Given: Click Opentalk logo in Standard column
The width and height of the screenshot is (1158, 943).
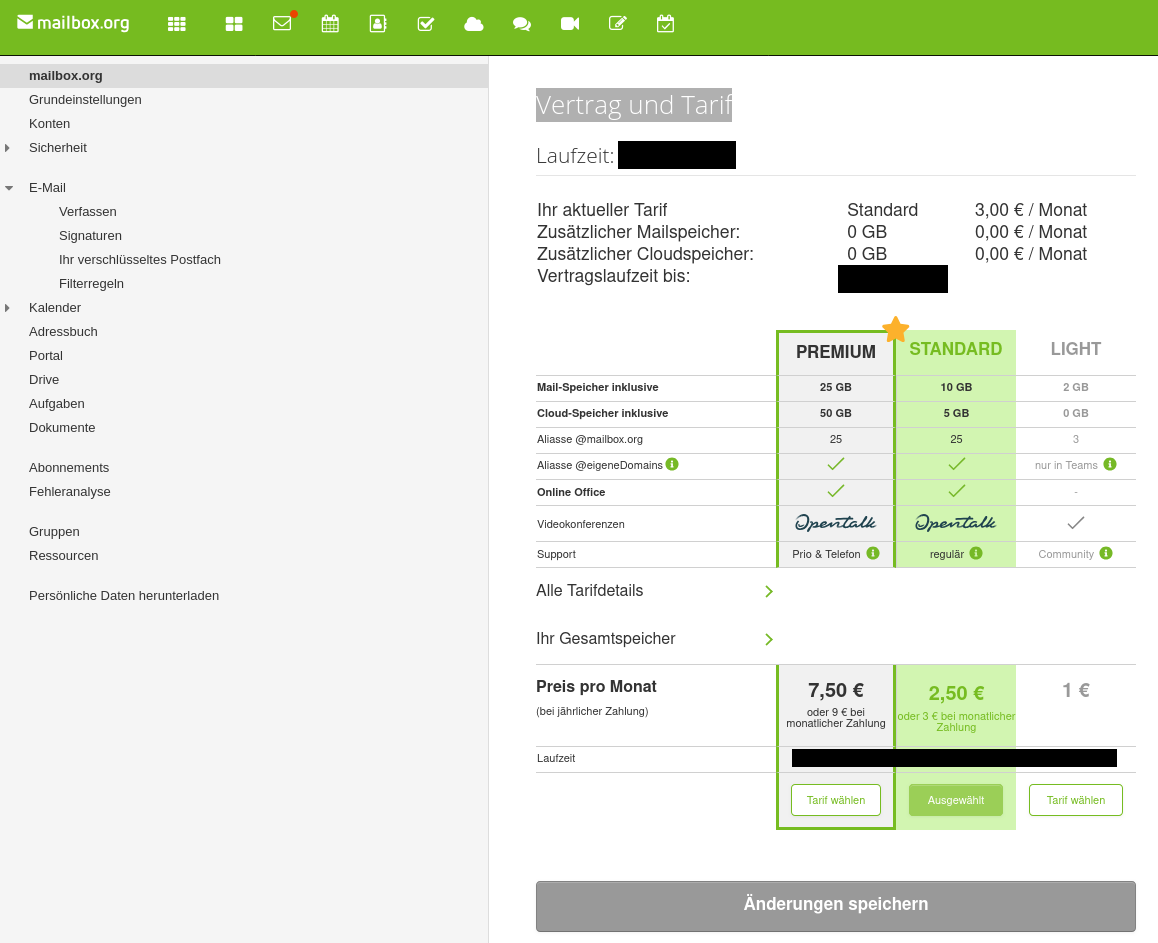Looking at the screenshot, I should [x=956, y=523].
